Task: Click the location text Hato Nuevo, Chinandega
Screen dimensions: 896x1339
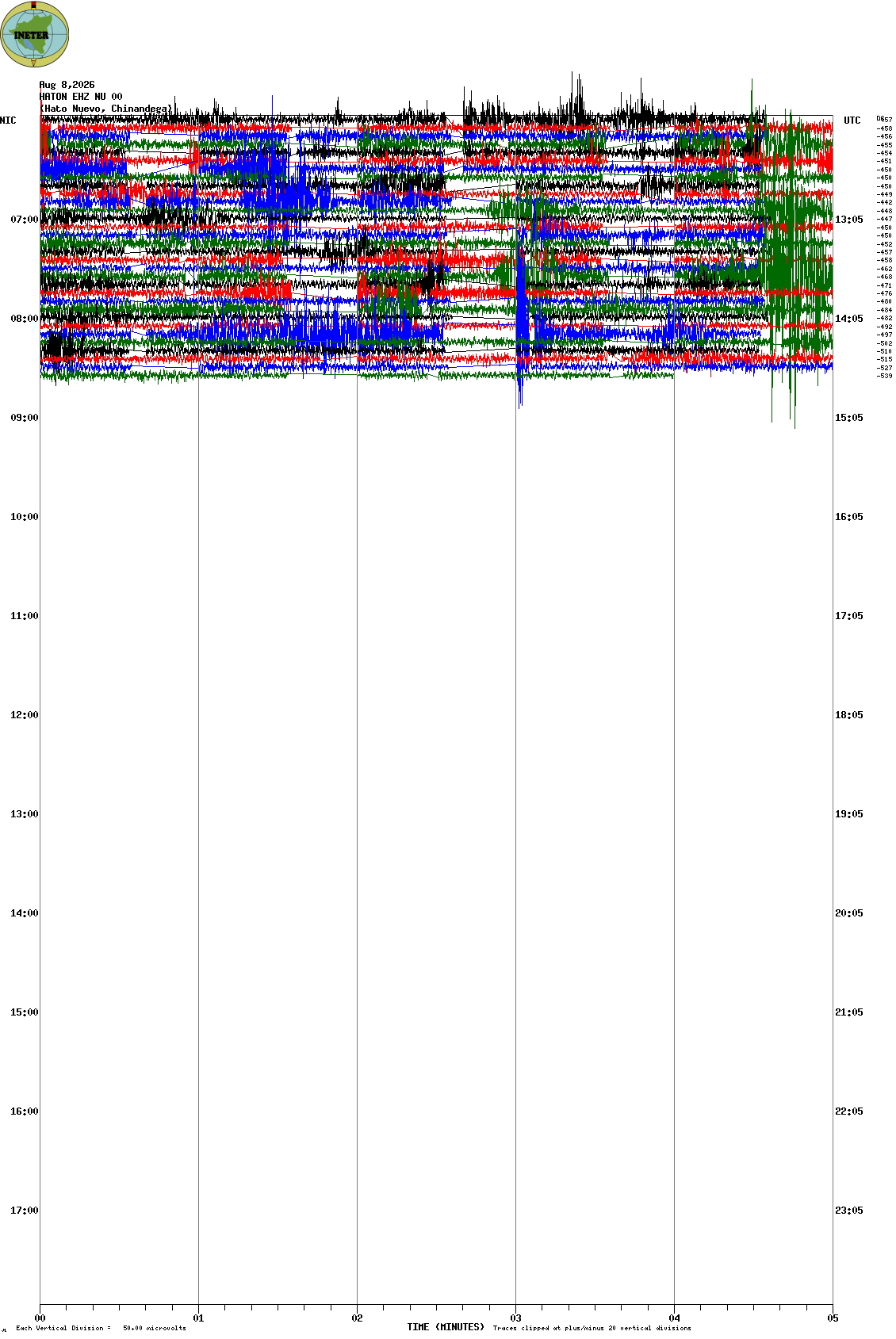Action: click(105, 109)
